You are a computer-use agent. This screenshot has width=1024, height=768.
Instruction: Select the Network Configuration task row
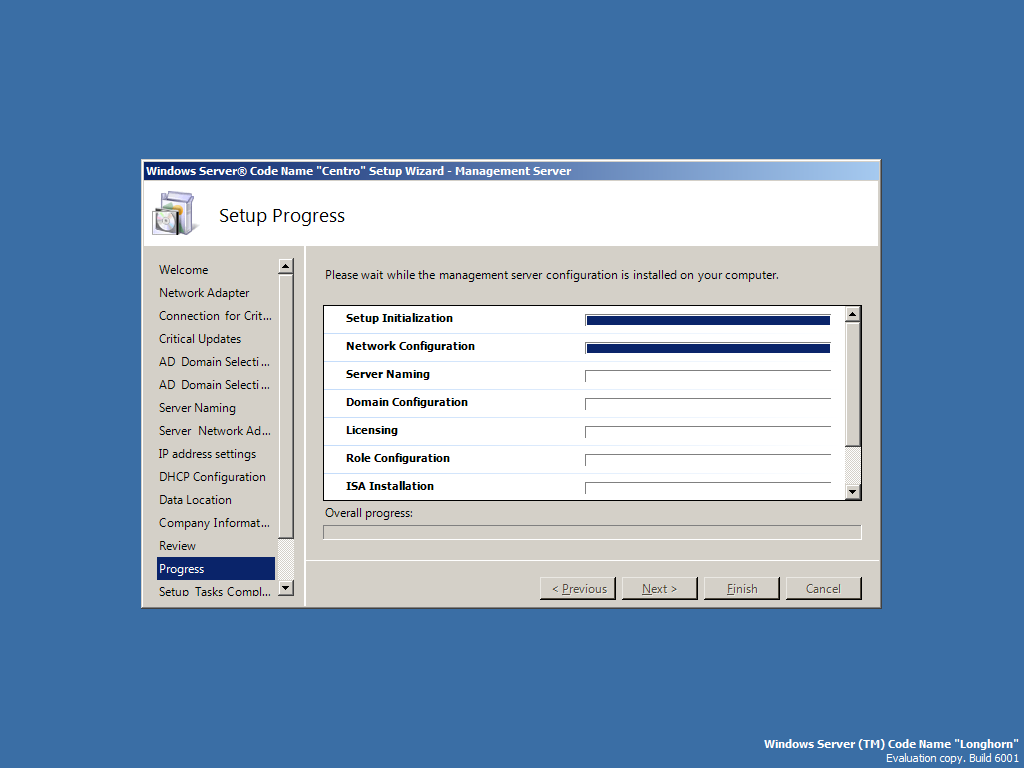click(x=584, y=347)
